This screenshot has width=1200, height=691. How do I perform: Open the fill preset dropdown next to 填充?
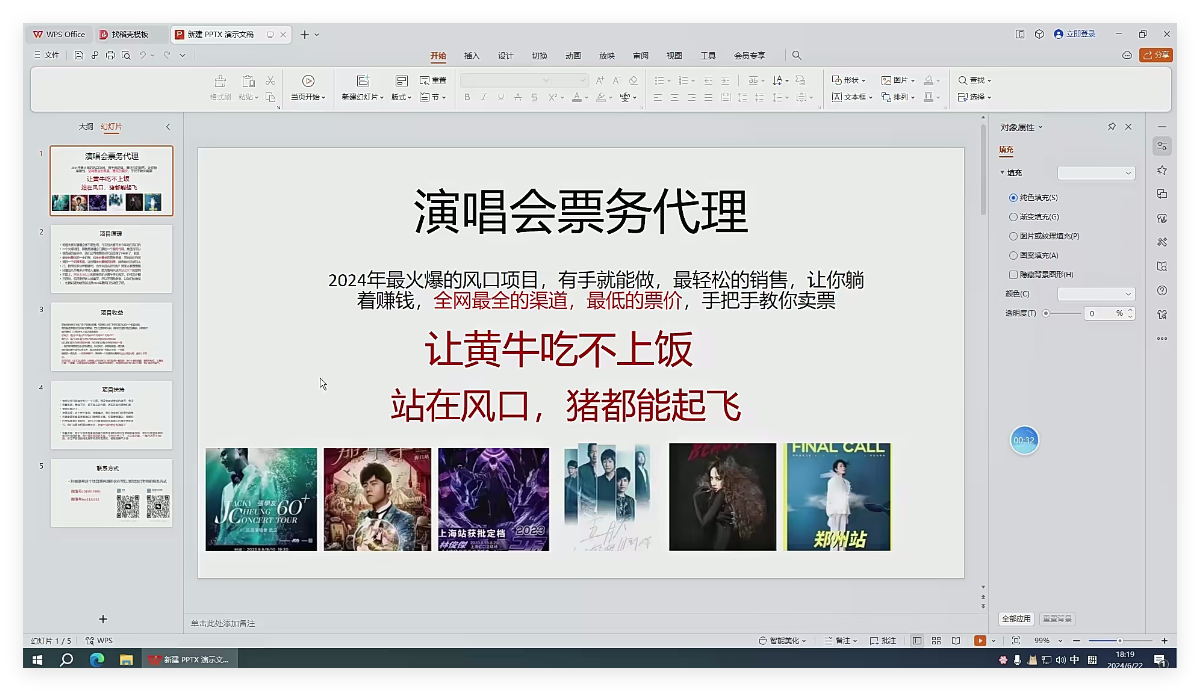1096,173
